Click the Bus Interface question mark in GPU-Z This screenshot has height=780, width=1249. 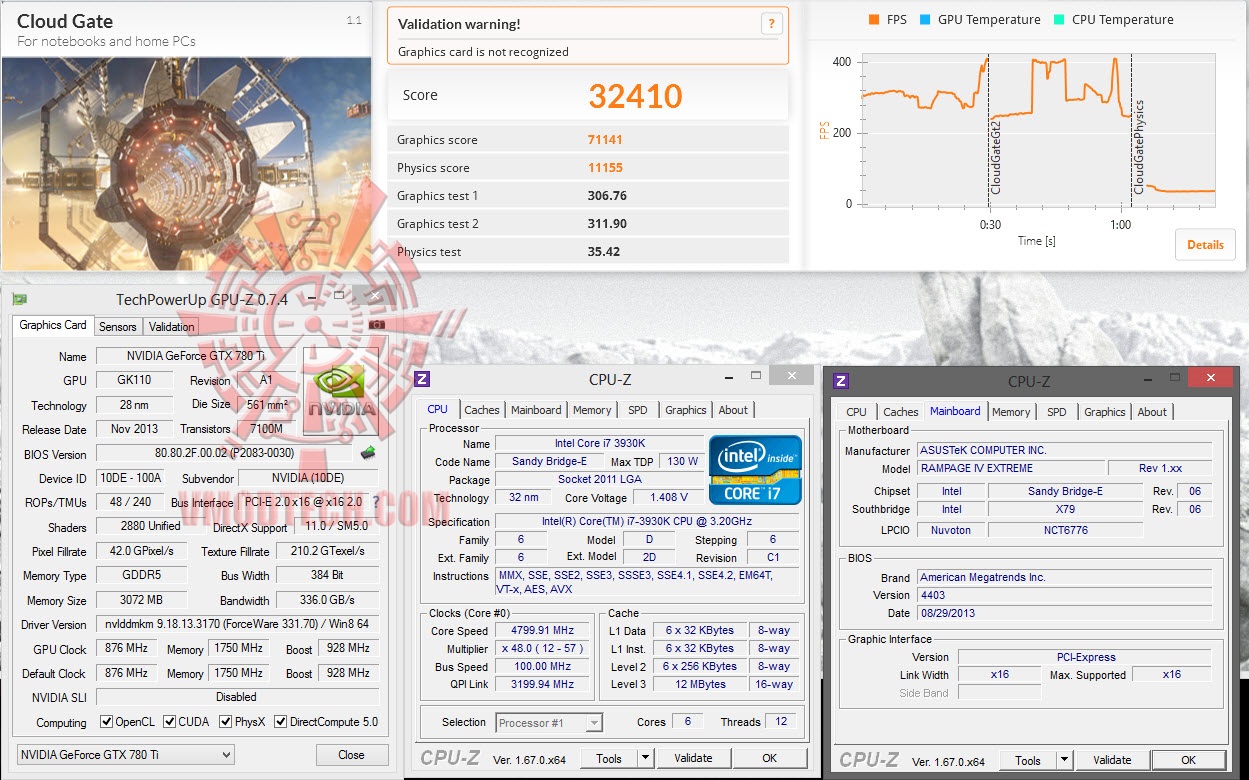(x=375, y=502)
